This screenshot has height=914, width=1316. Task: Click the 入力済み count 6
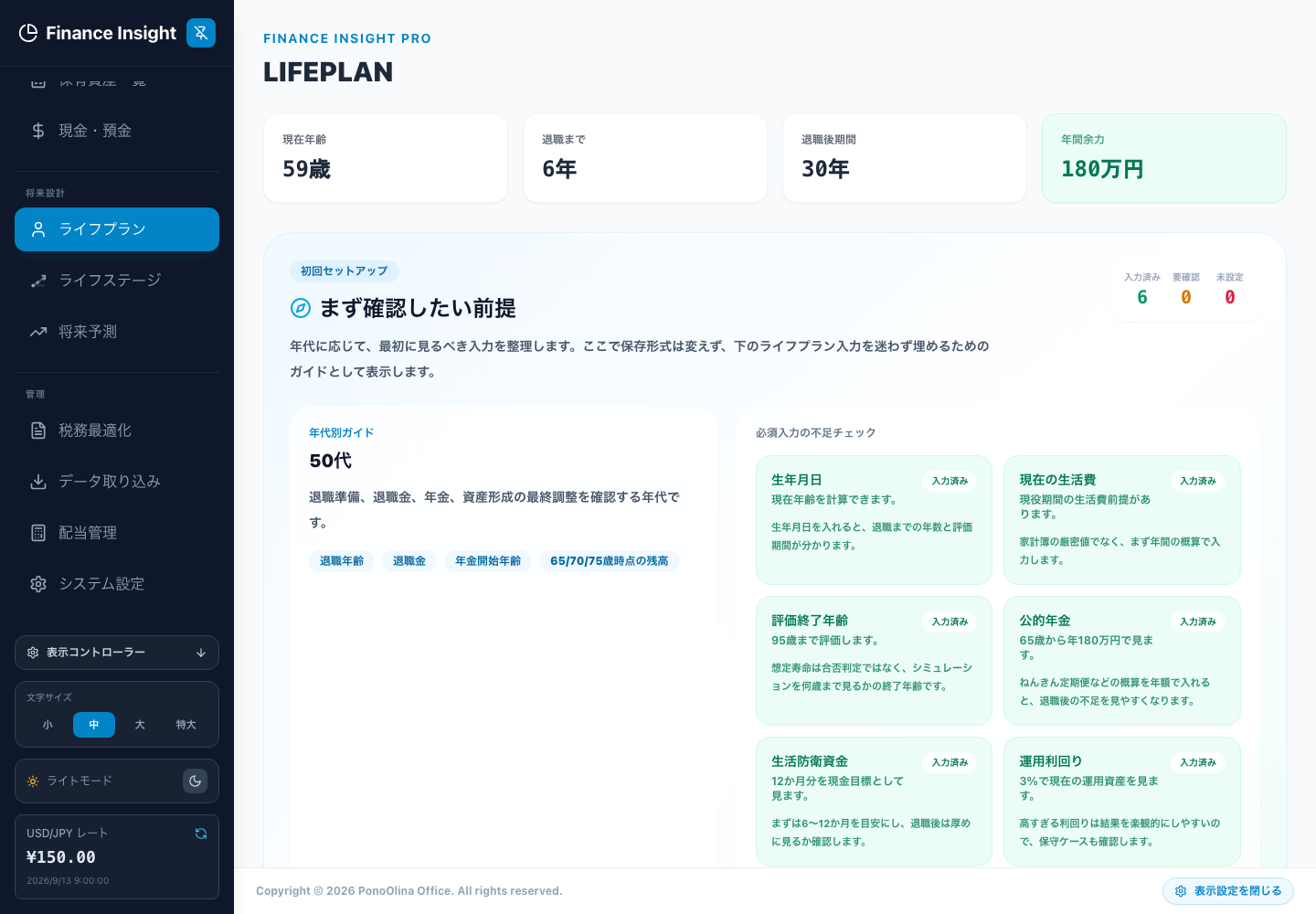(1142, 297)
